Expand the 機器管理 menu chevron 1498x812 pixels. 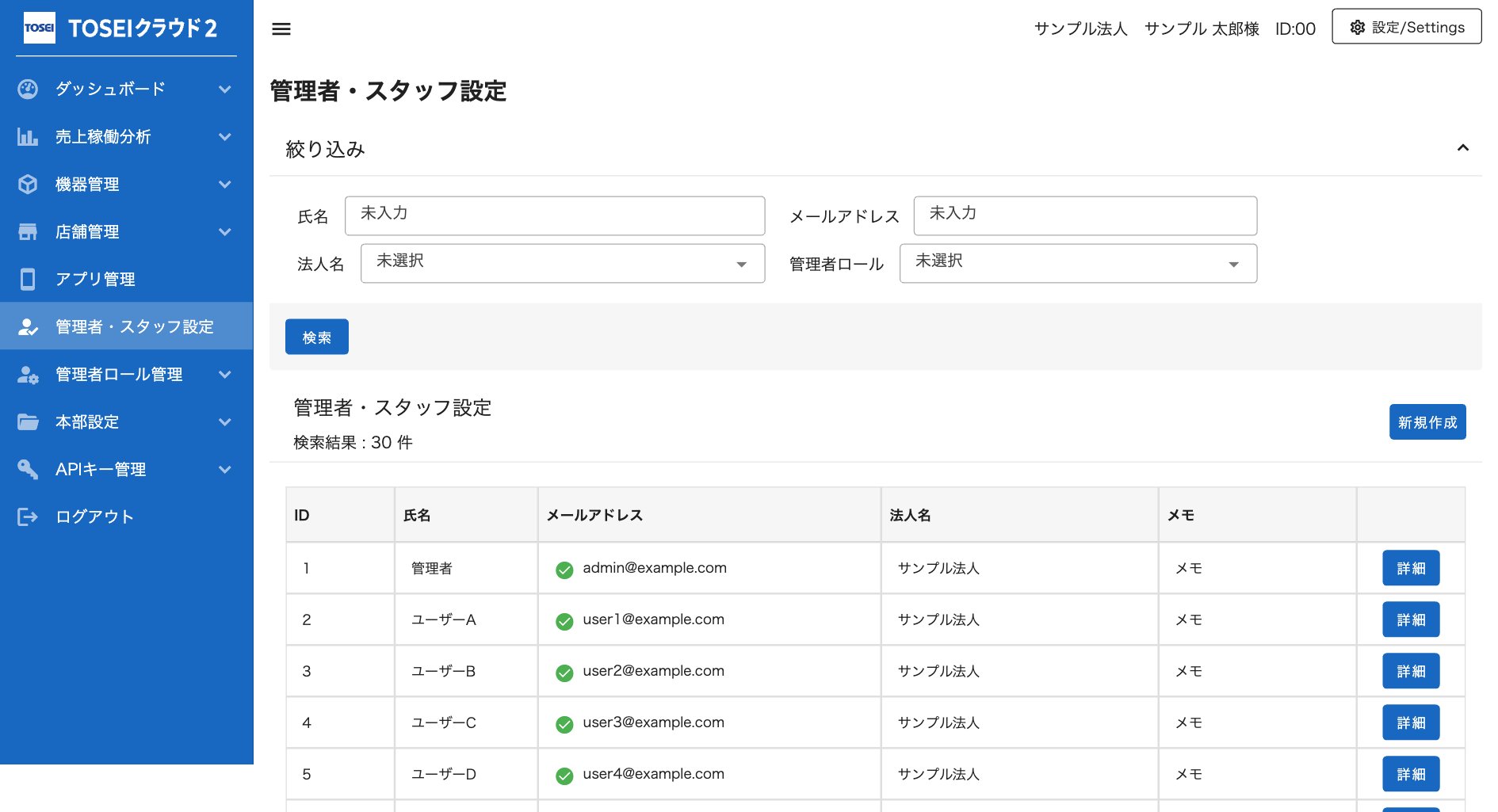pos(225,184)
